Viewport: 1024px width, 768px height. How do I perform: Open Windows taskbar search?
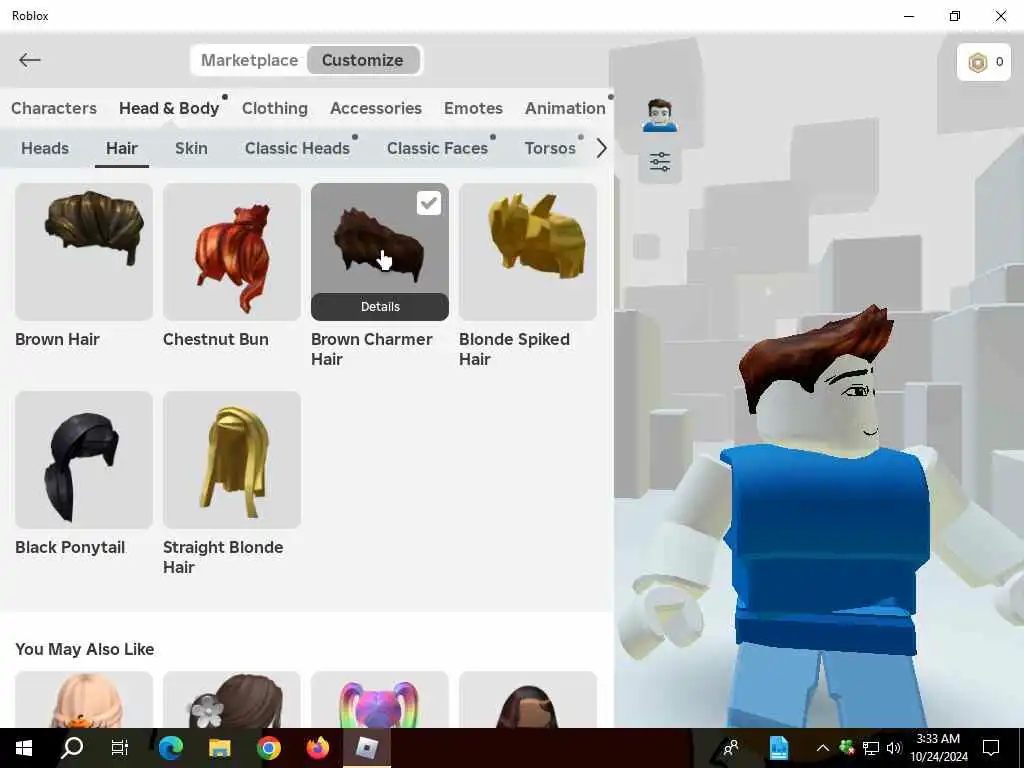[x=72, y=748]
